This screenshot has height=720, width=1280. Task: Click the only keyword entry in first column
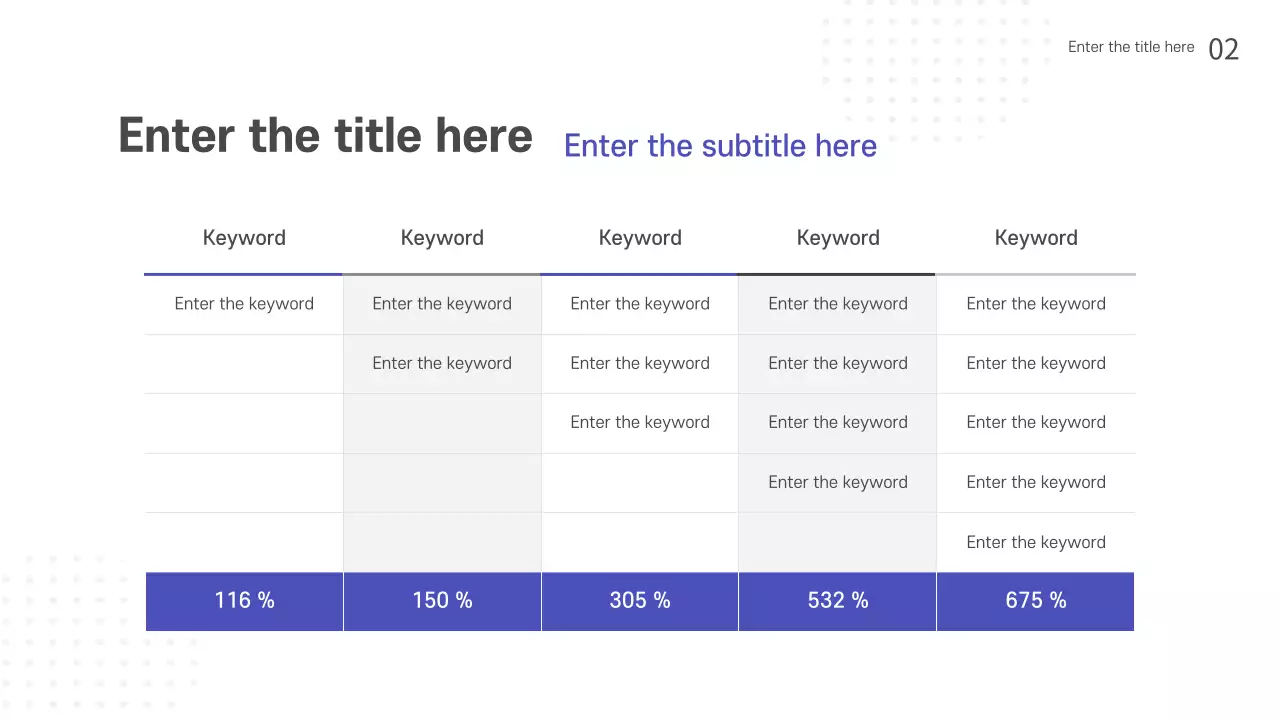[244, 304]
